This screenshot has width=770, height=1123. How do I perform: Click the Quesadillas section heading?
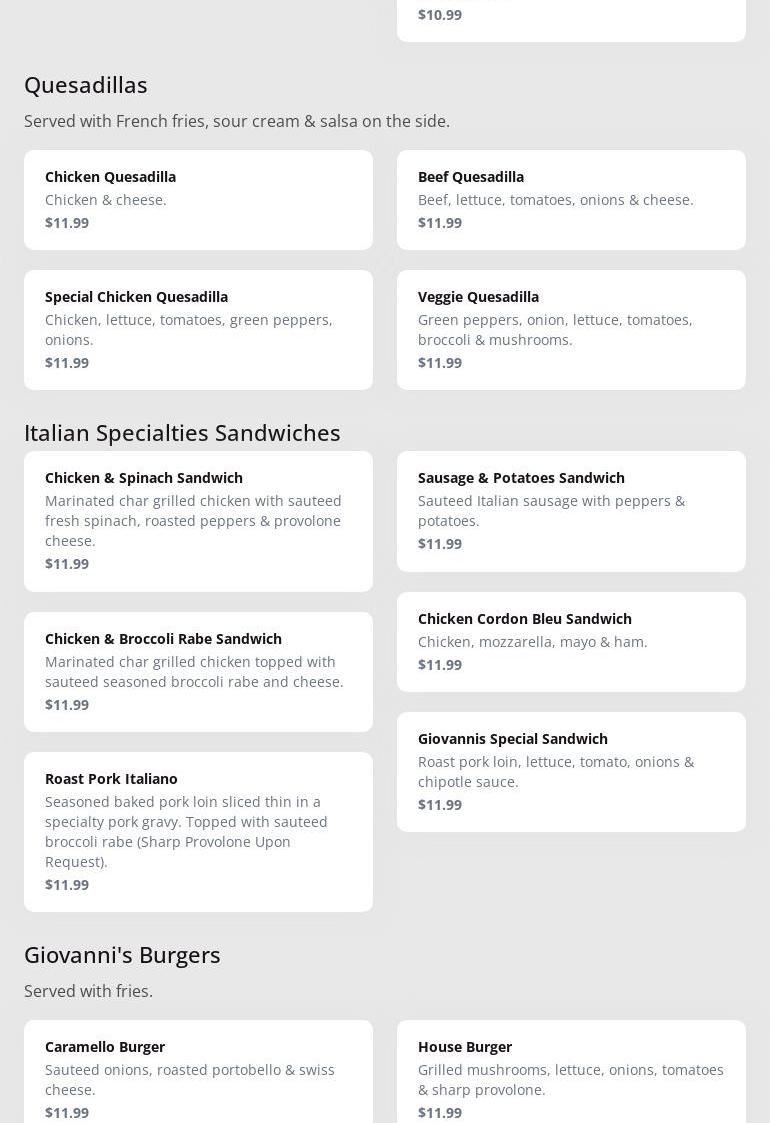pos(86,85)
